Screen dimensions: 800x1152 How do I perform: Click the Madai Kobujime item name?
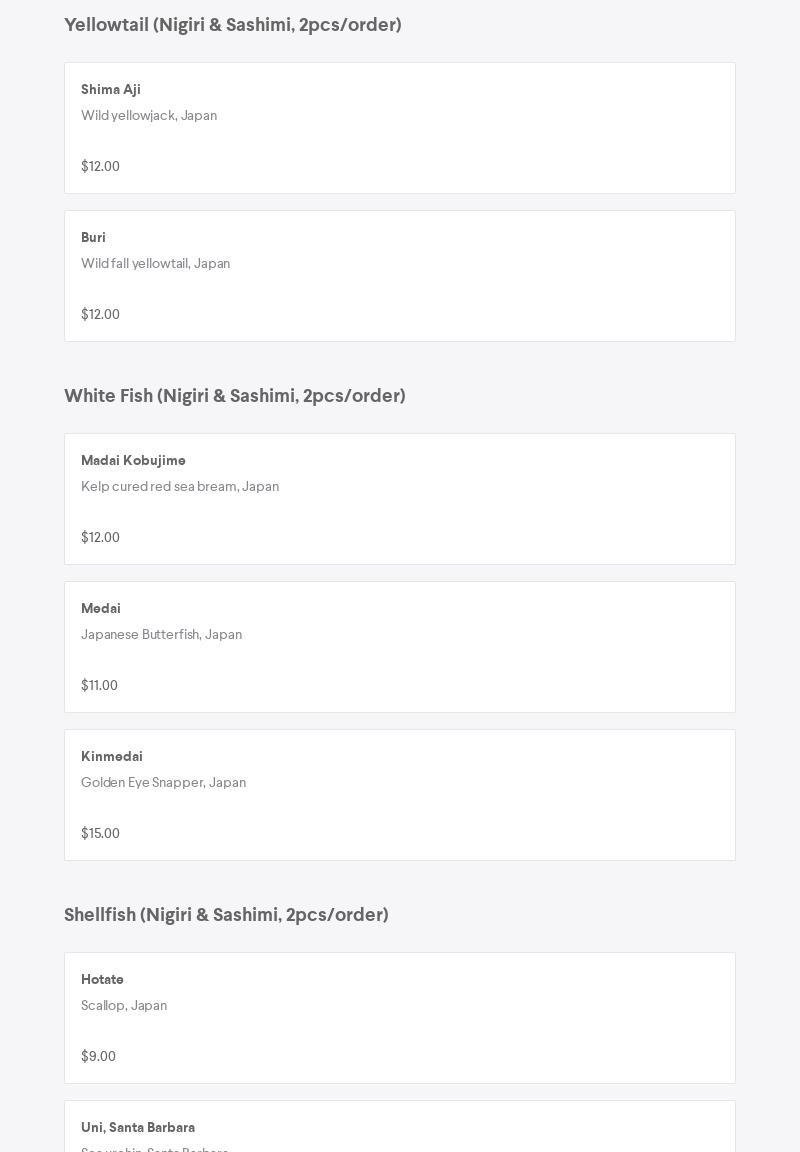click(x=133, y=461)
